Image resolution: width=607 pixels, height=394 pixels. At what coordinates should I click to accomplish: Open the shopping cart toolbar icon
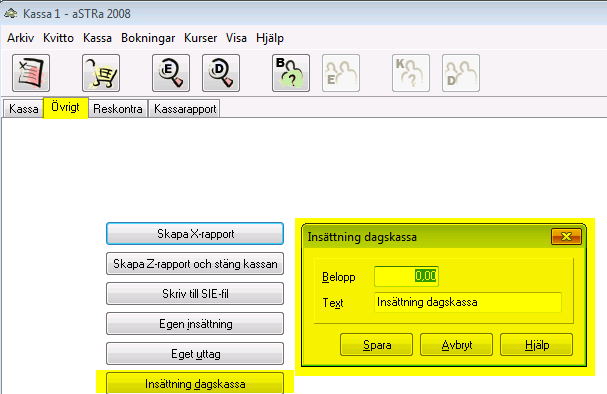(101, 73)
